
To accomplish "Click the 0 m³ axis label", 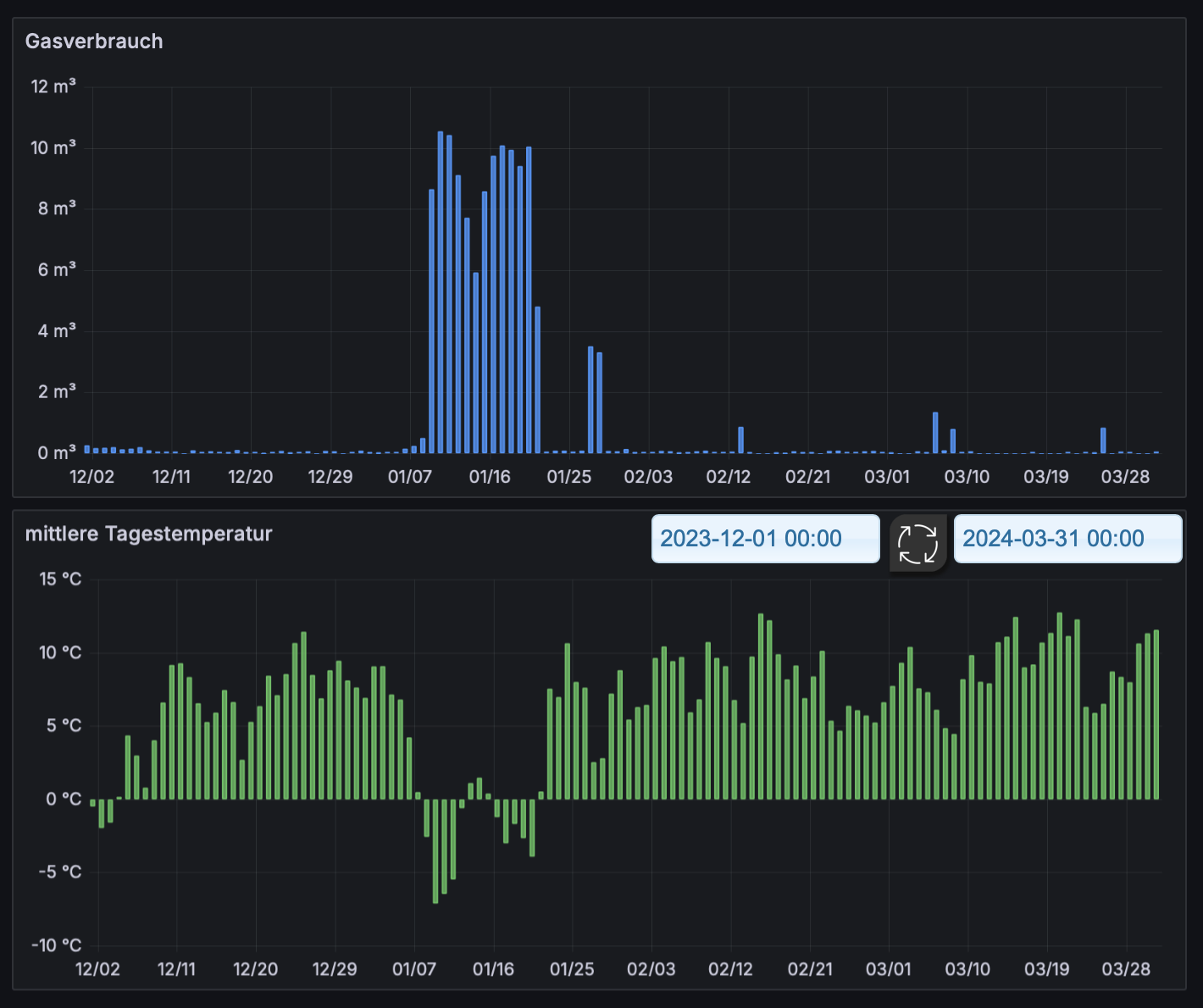I will tap(57, 452).
